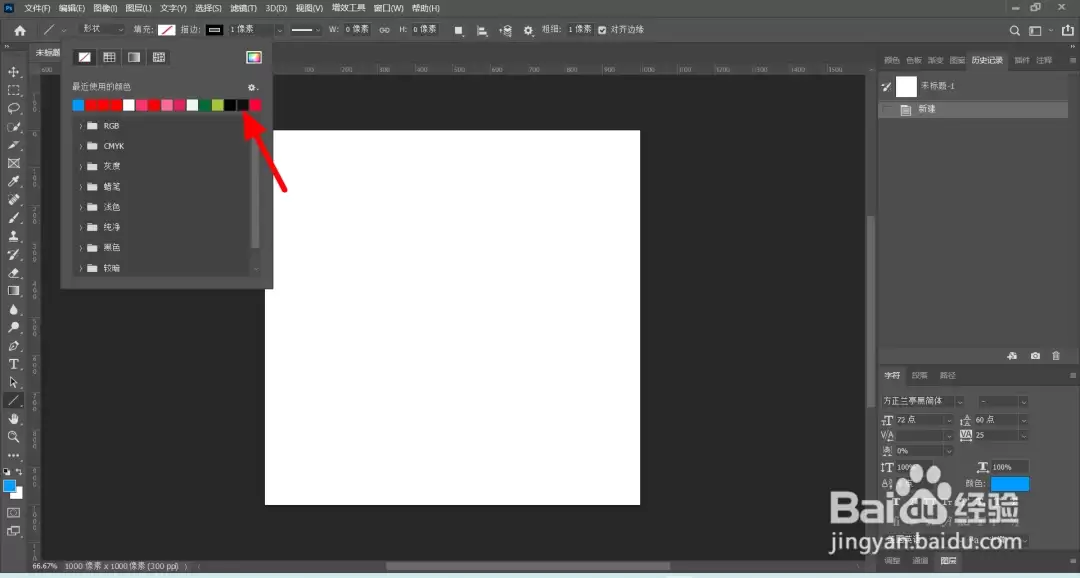
Task: Select the Zoom tool in toolbar
Action: click(x=13, y=437)
